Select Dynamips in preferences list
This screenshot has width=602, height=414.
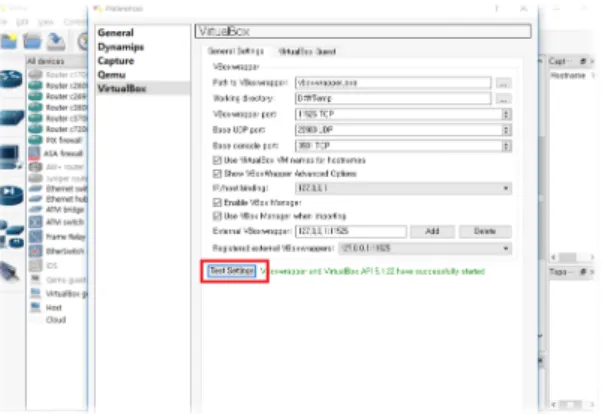pos(121,47)
